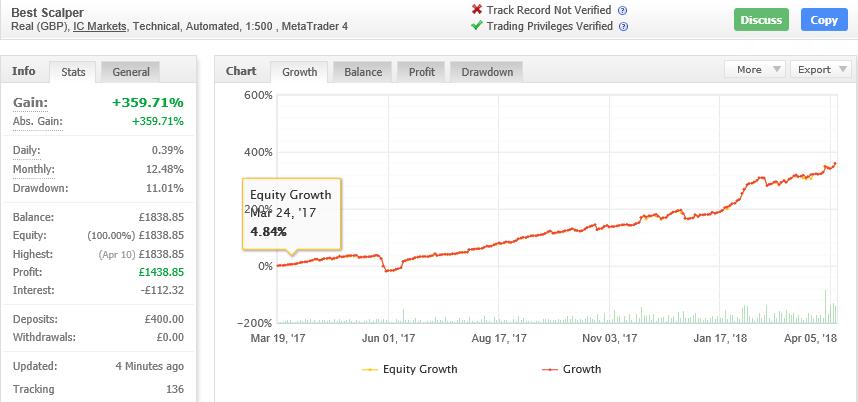Toggle the Growth legend series
858x402 pixels.
click(x=572, y=369)
